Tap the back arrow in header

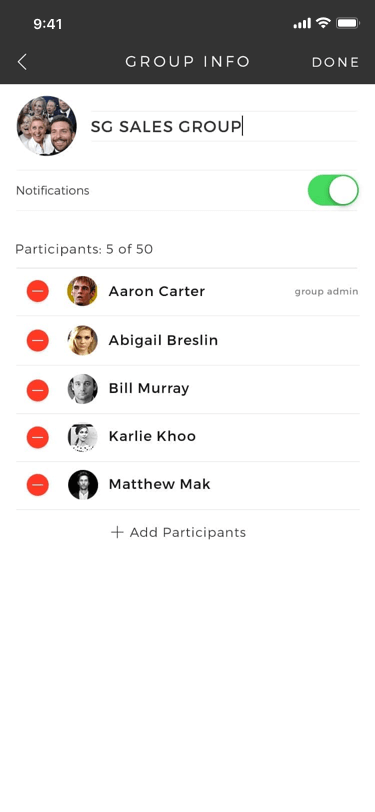pos(22,62)
